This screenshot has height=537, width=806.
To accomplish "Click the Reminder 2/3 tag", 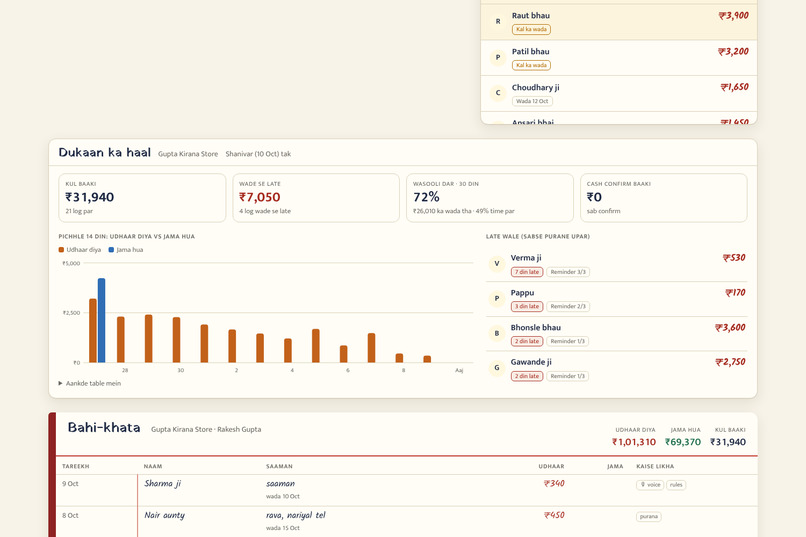I will [568, 306].
